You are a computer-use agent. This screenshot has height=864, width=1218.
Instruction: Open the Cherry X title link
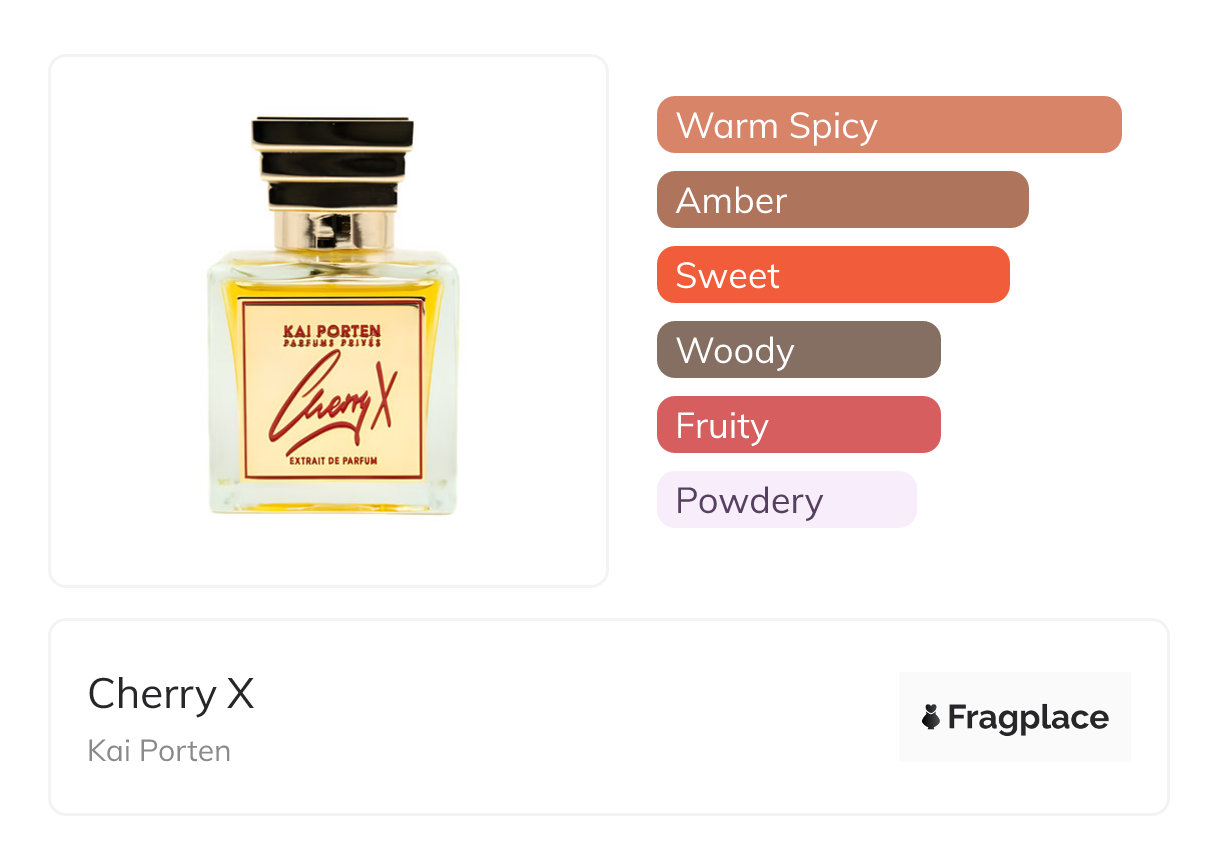[171, 693]
